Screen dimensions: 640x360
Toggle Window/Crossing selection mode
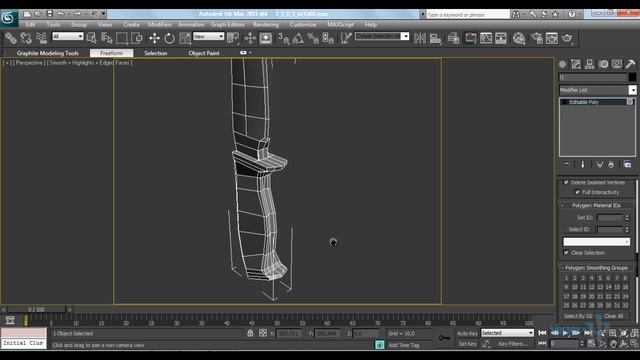137,38
